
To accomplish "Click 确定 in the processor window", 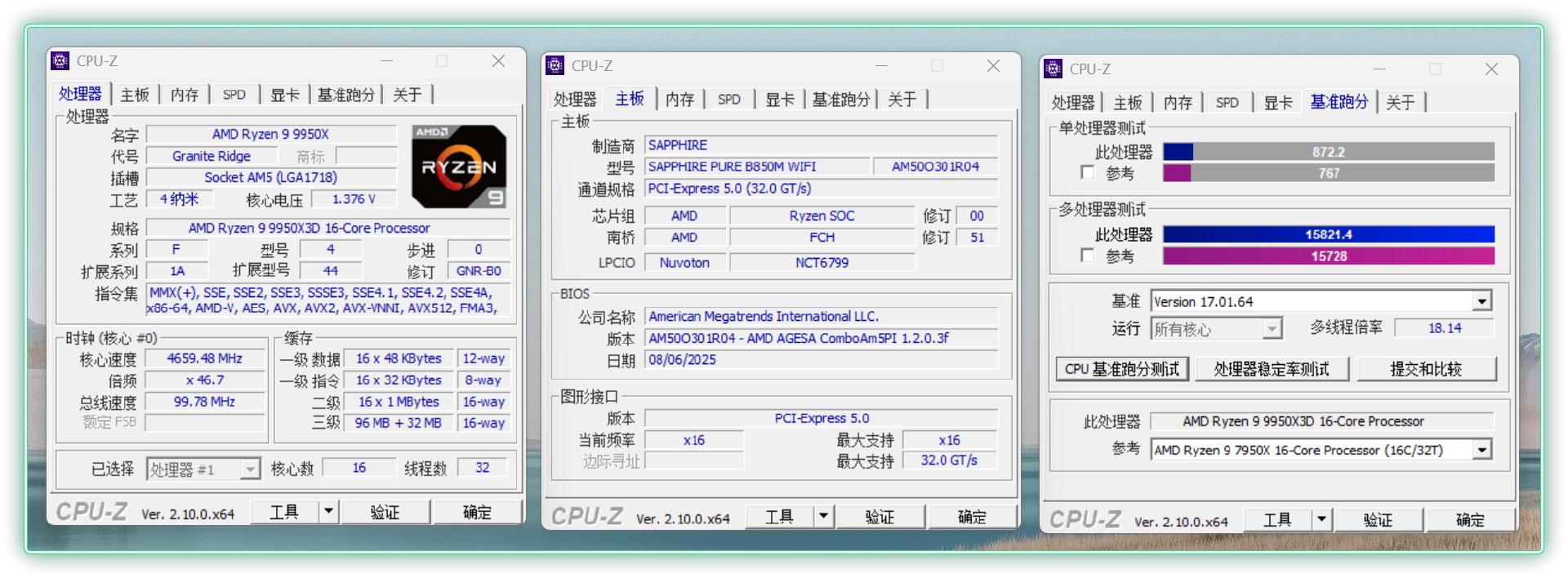I will (477, 512).
